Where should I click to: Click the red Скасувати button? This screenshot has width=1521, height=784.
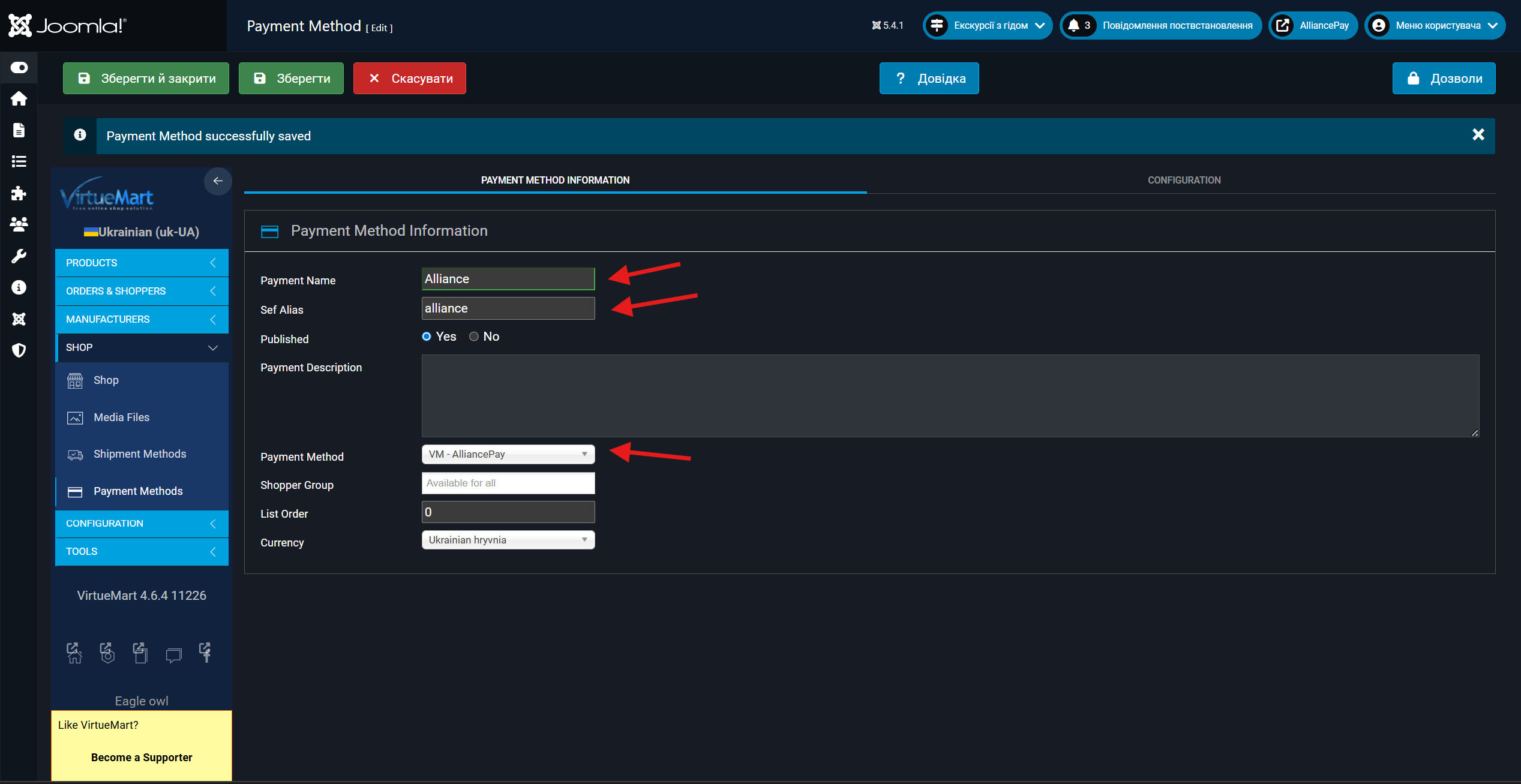pos(409,79)
